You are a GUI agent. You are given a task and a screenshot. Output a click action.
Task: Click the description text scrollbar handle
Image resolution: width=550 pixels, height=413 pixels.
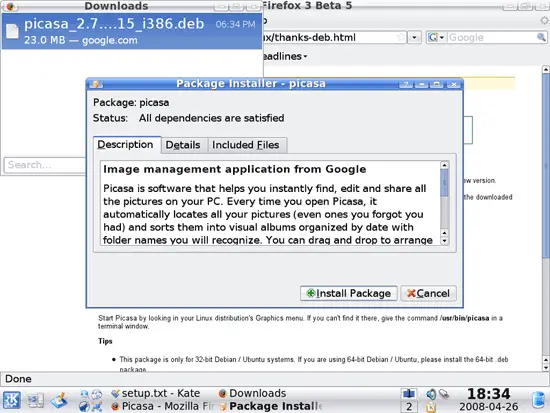pyautogui.click(x=444, y=183)
